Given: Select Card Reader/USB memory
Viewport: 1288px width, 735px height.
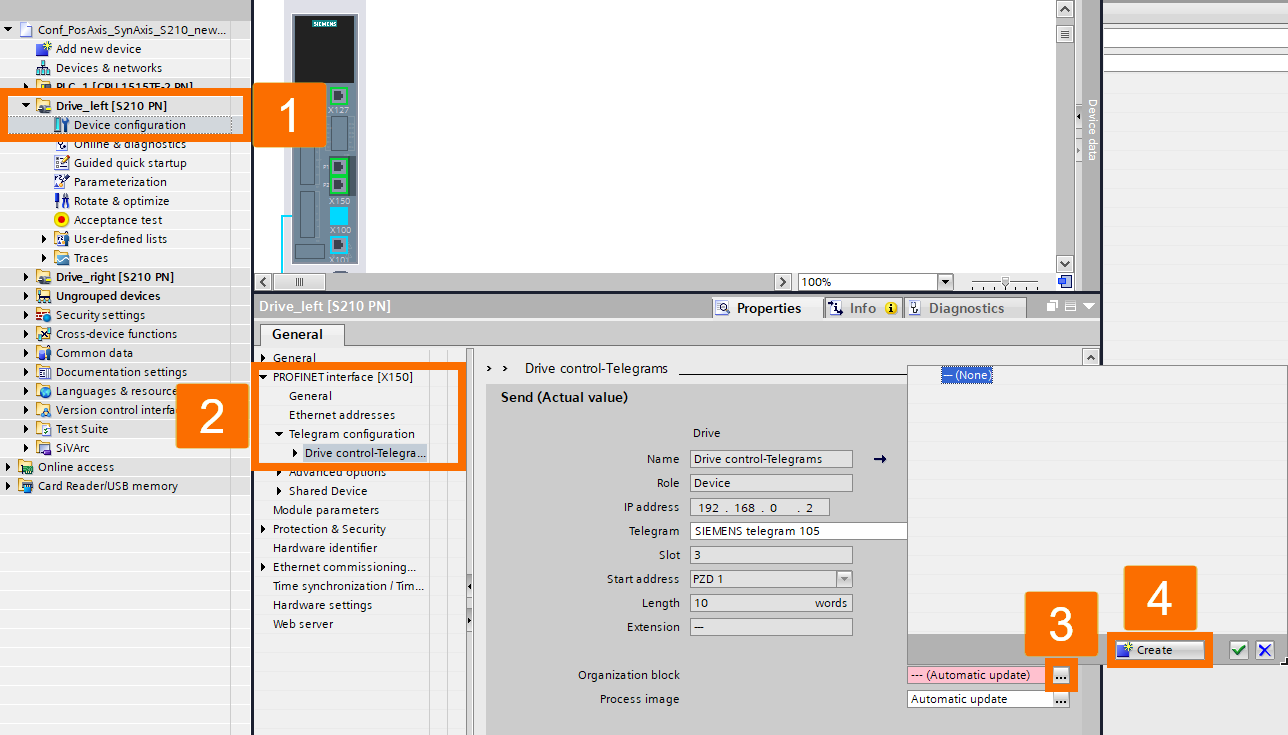Looking at the screenshot, I should [108, 486].
